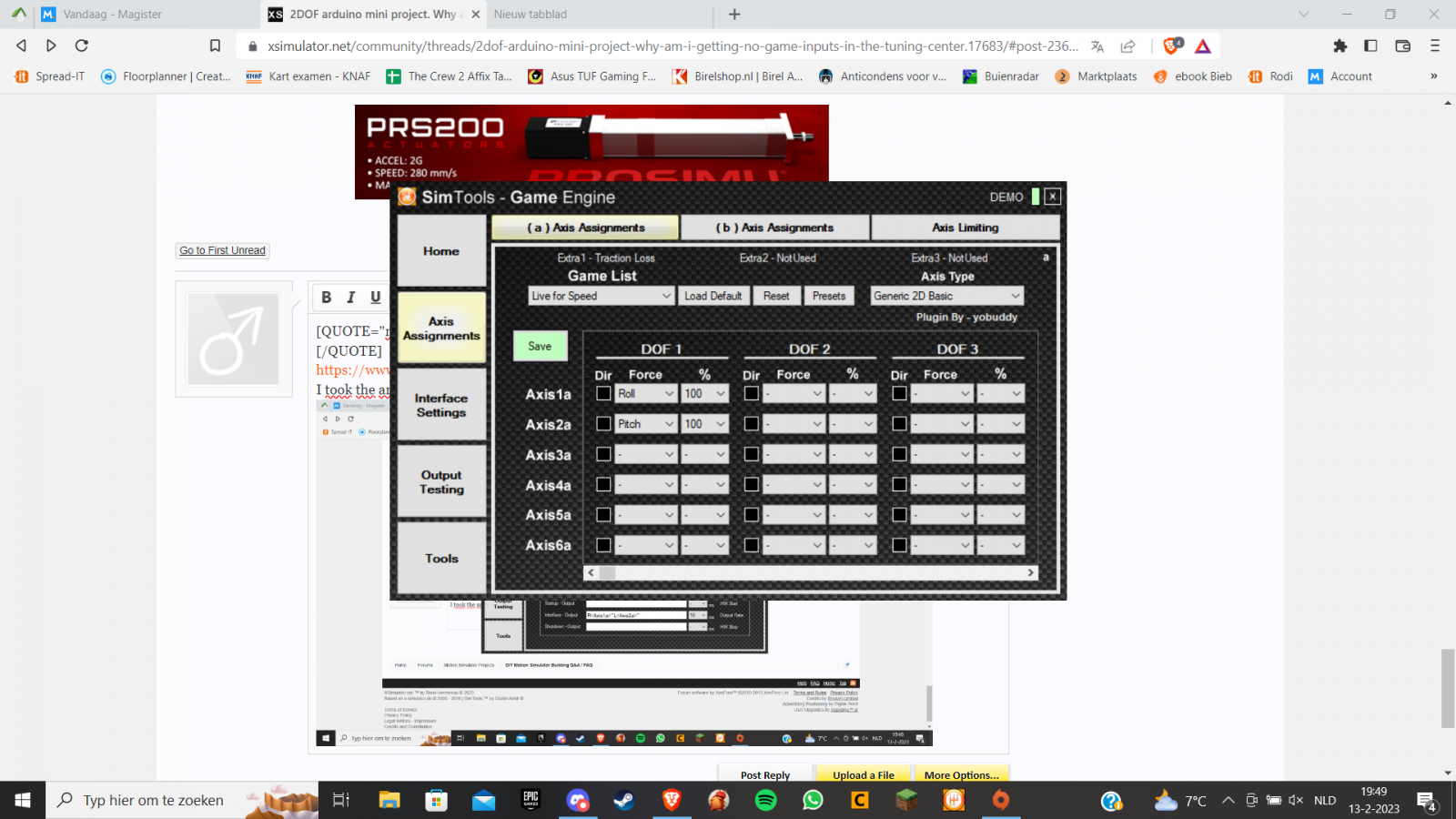
Task: Open the Brave wallet icon
Action: click(x=1402, y=45)
